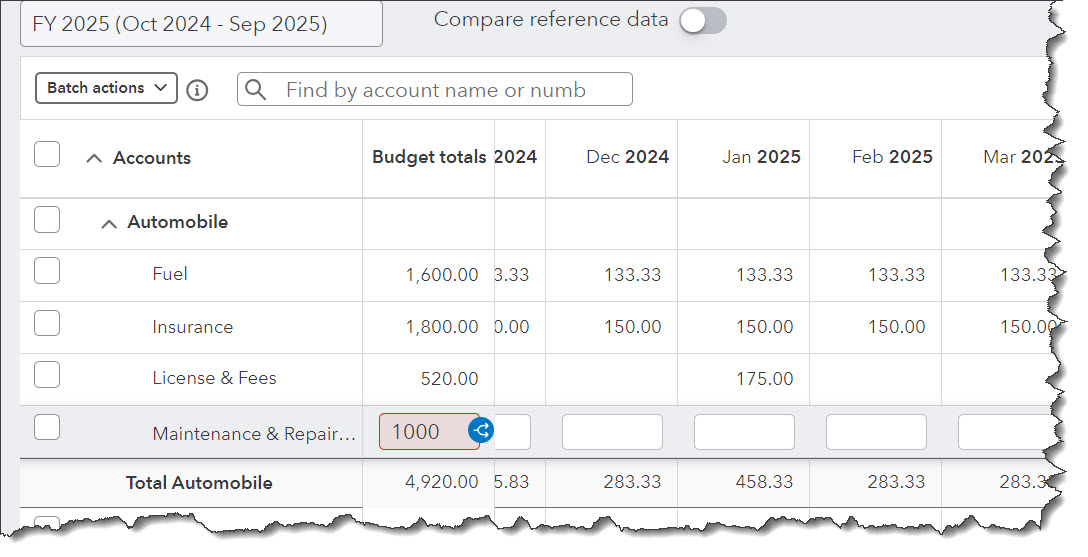Open the FY 2025 period selector
The image size is (1088, 557).
tap(201, 24)
